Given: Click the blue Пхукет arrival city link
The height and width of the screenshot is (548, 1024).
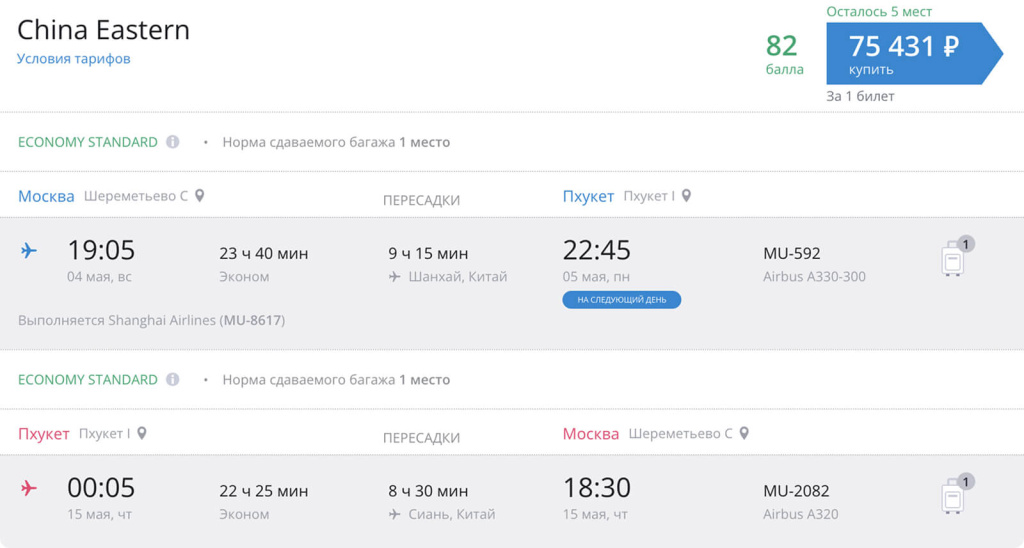Looking at the screenshot, I should [588, 196].
